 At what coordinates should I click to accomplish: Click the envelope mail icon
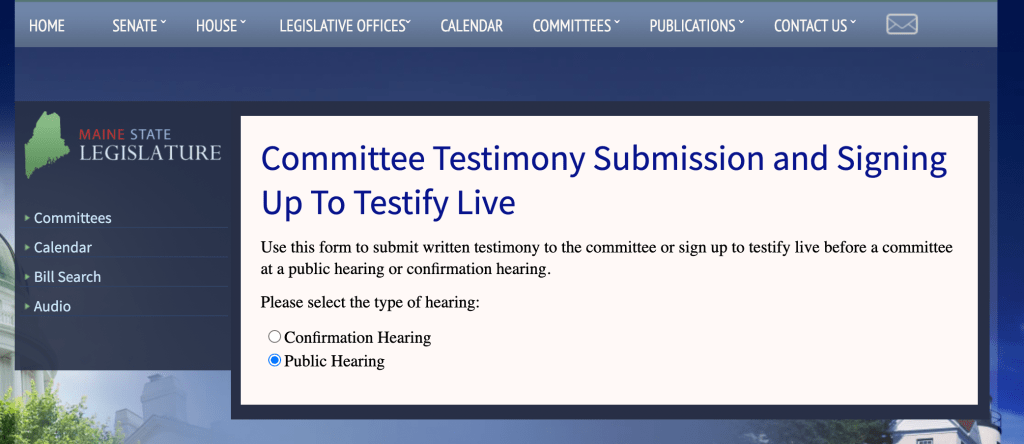[901, 25]
